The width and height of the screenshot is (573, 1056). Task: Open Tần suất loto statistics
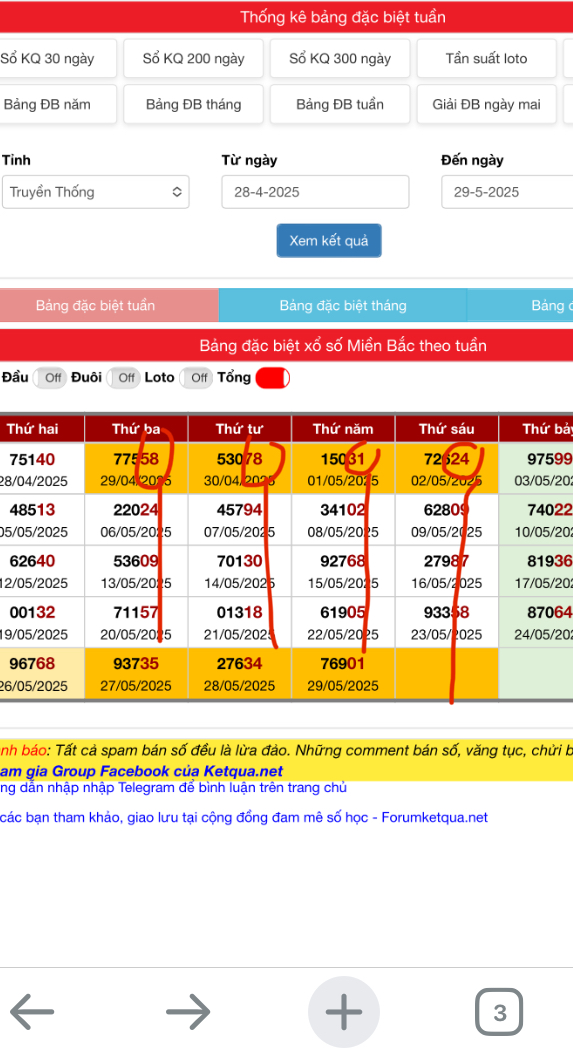[x=486, y=59]
